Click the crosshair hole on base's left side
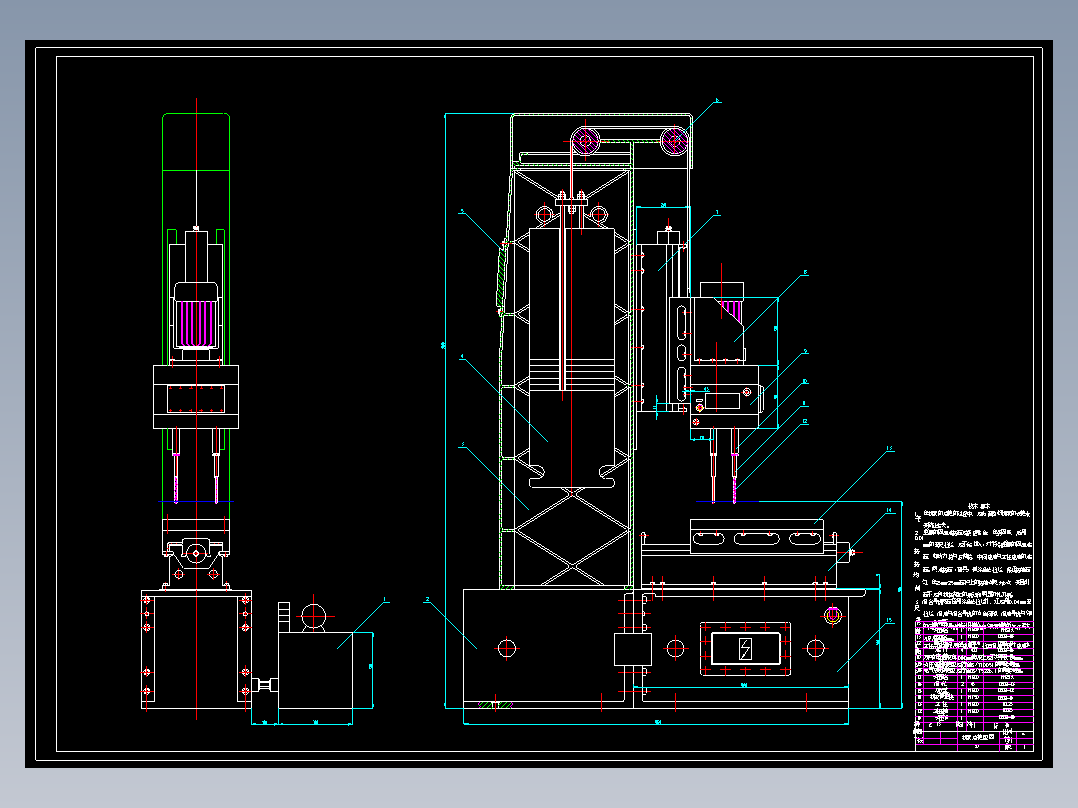The height and width of the screenshot is (808, 1078). (507, 648)
